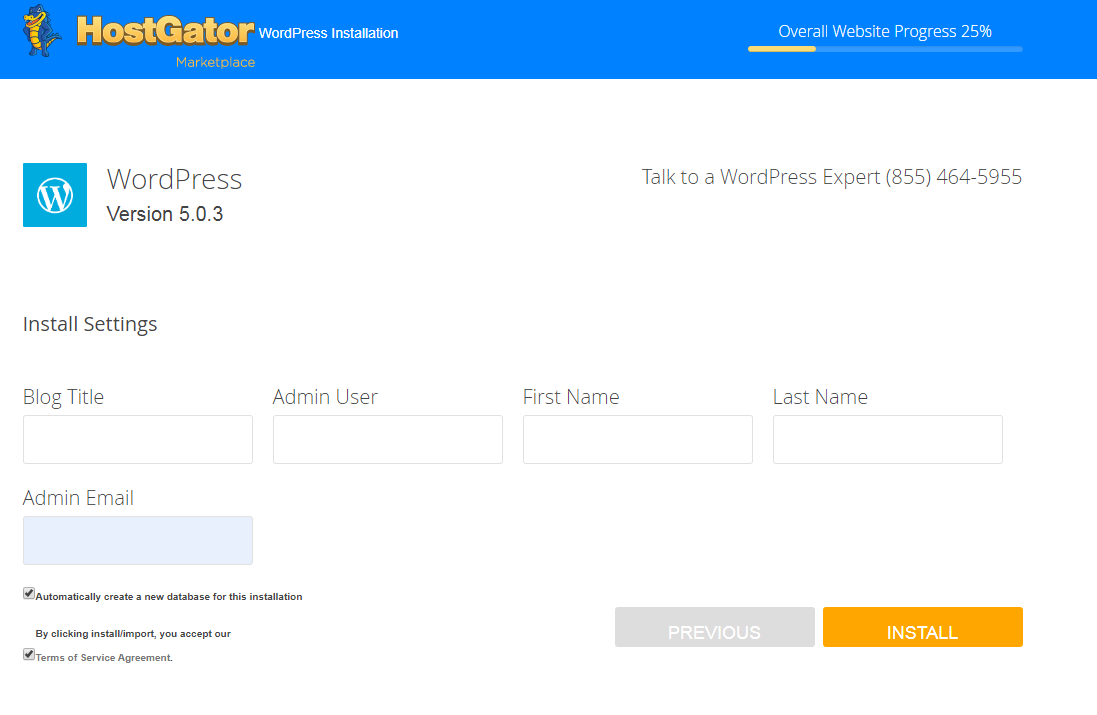This screenshot has height=715, width=1097.
Task: Open the Marketplace link under HostGator
Action: coord(215,62)
